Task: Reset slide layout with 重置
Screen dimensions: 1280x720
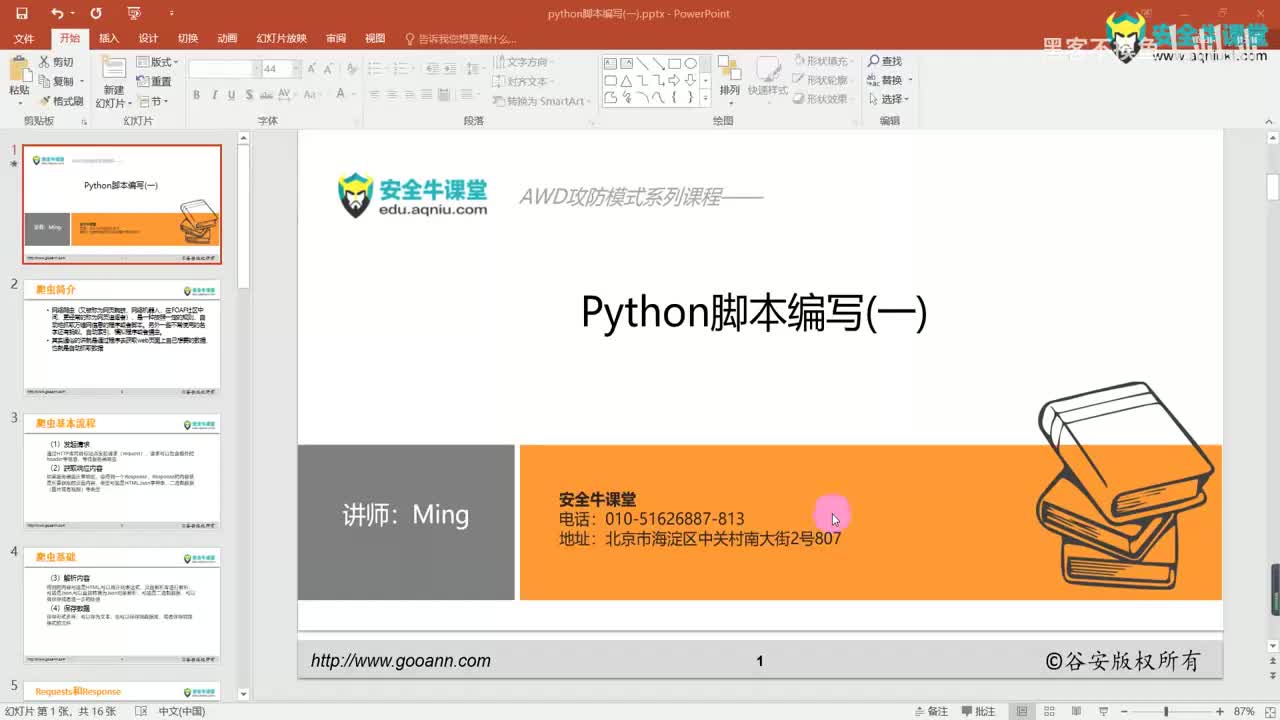Action: 155,81
